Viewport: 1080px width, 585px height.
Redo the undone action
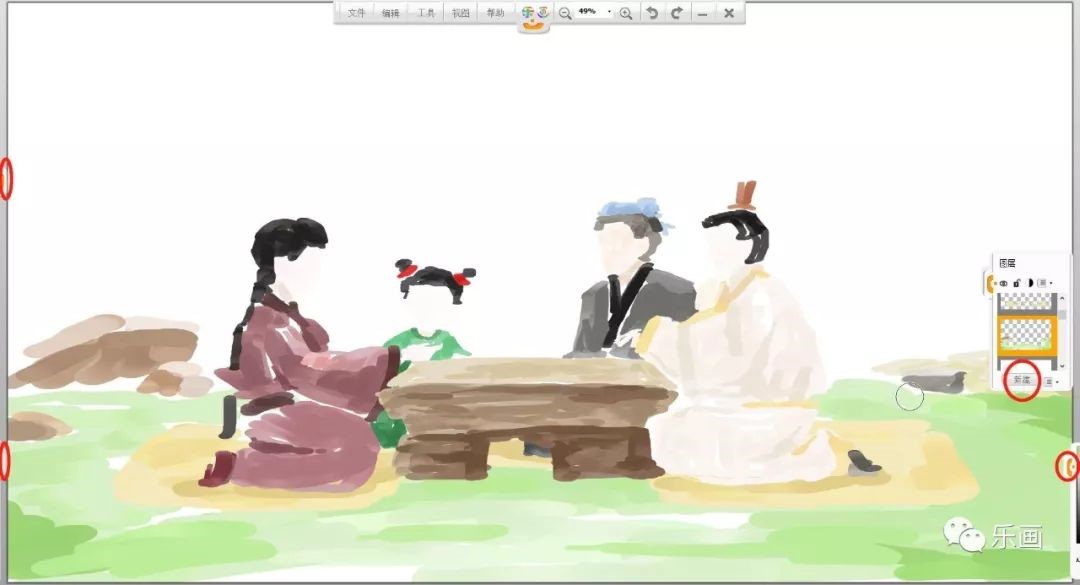677,13
